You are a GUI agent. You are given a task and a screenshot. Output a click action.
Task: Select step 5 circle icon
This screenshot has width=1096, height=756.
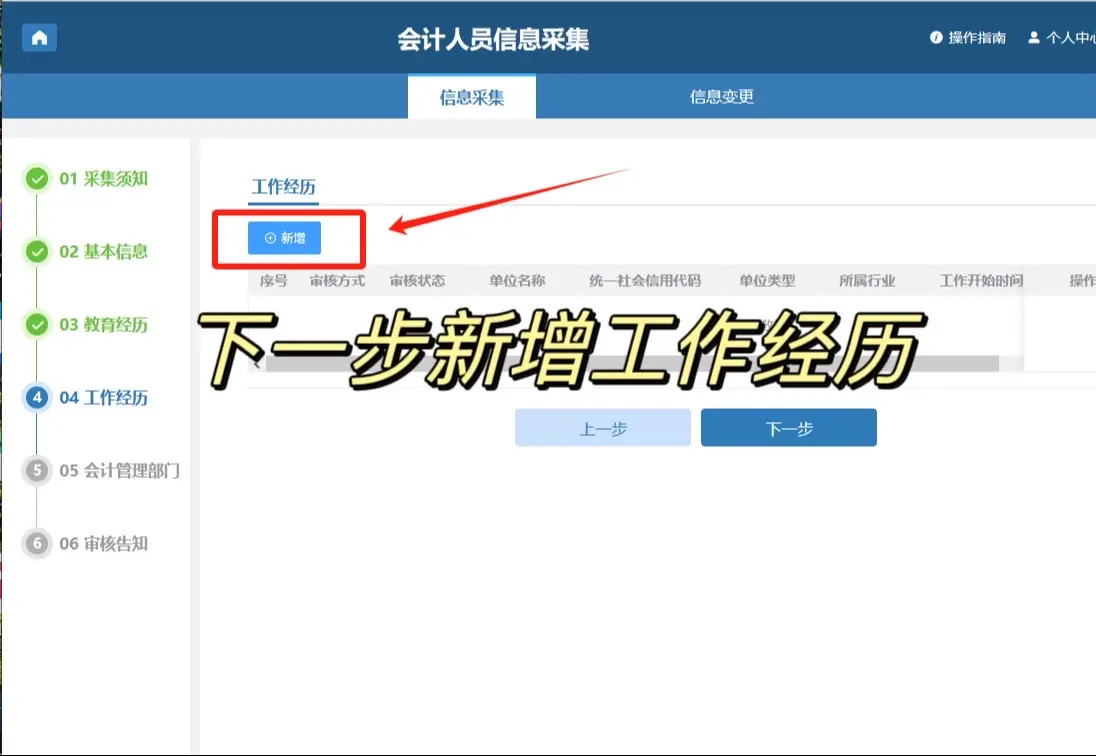[37, 470]
